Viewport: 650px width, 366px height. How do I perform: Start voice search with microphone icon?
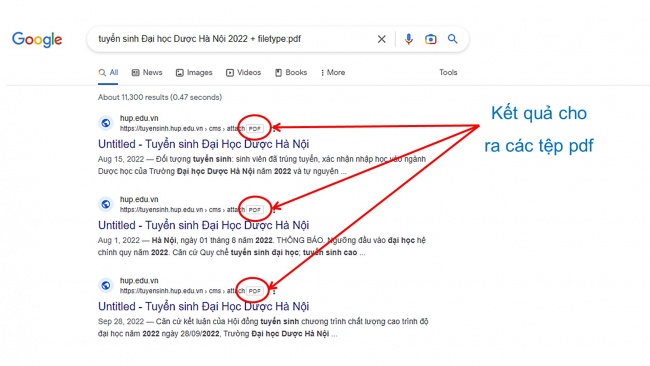(x=408, y=39)
